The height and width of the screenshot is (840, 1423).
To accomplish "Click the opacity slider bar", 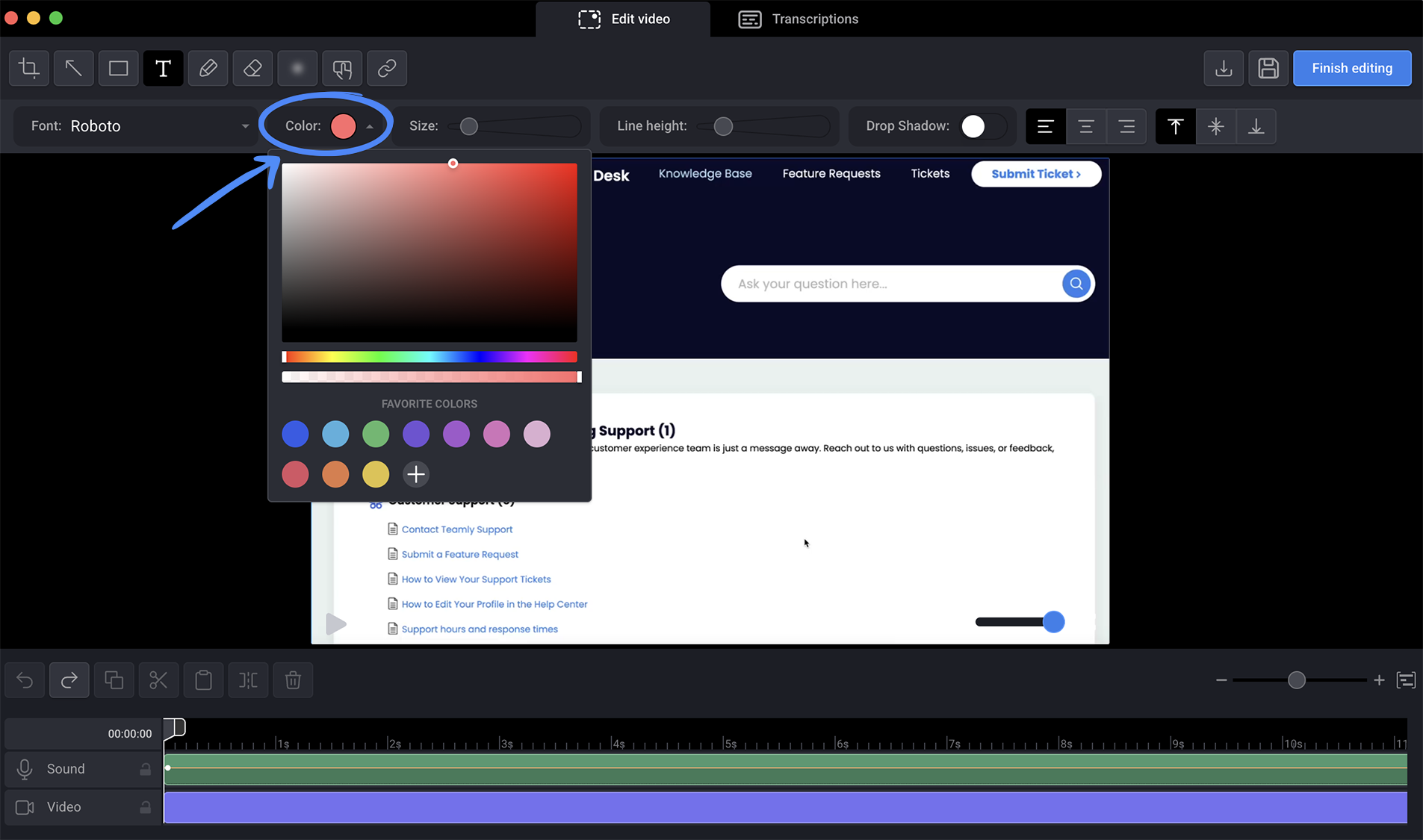I will click(431, 377).
